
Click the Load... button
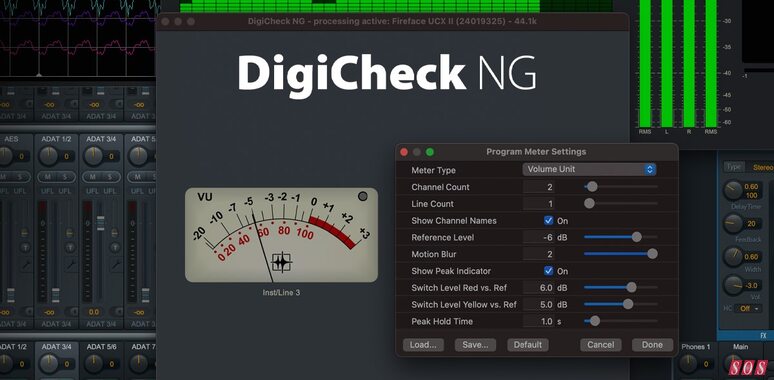pos(423,345)
